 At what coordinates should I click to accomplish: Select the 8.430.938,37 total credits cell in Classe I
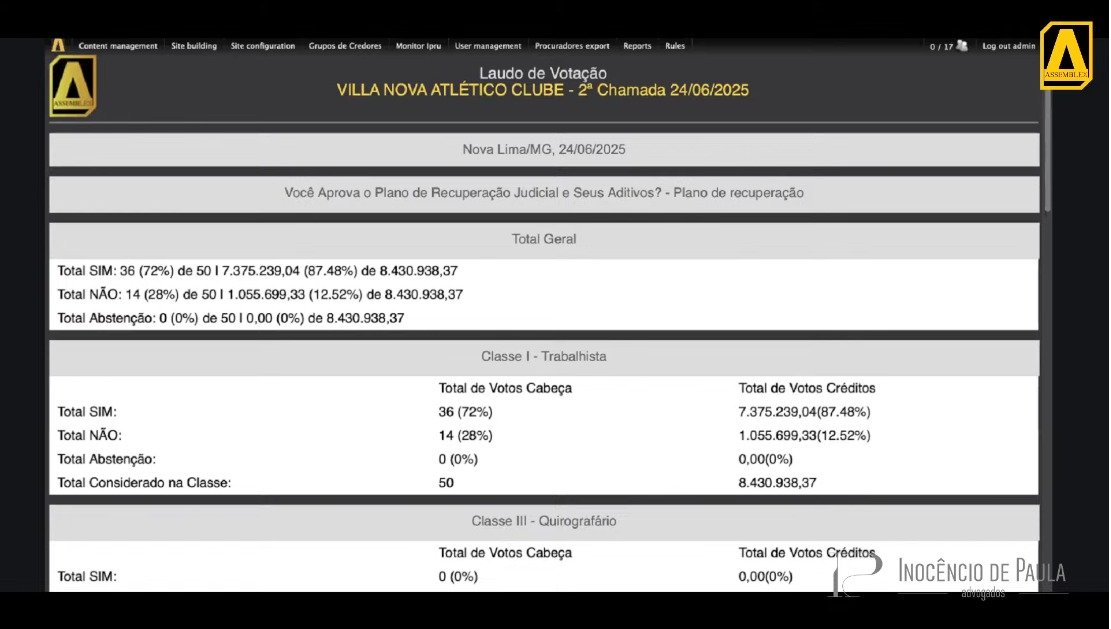coord(777,483)
